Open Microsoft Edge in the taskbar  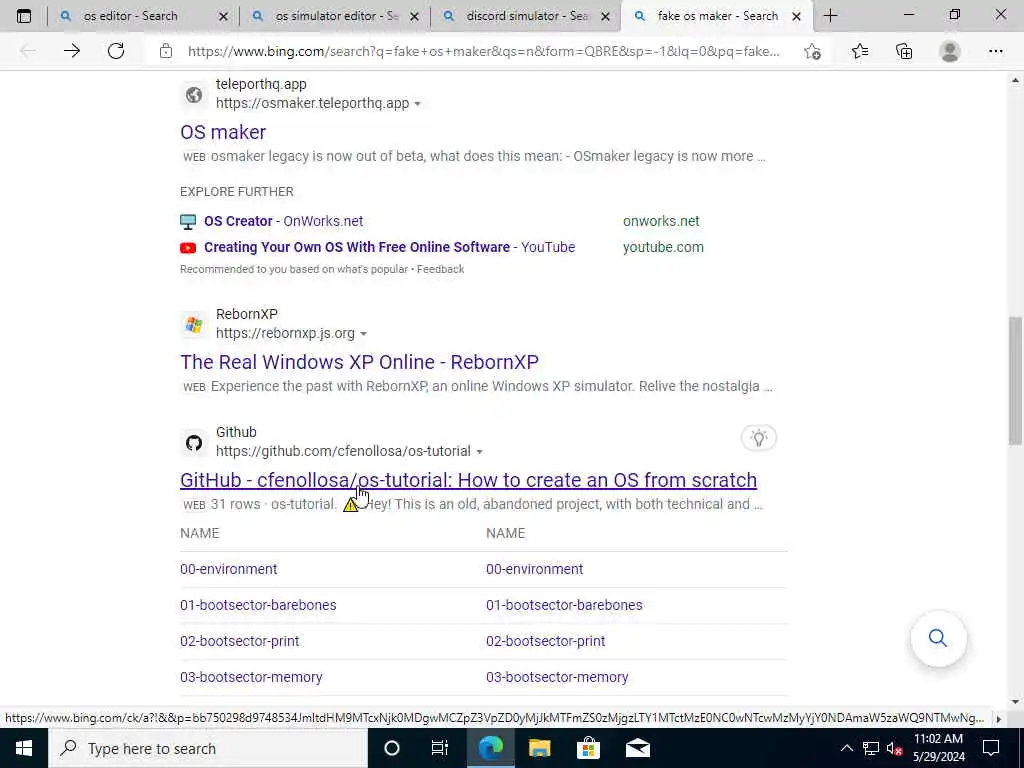click(x=490, y=748)
